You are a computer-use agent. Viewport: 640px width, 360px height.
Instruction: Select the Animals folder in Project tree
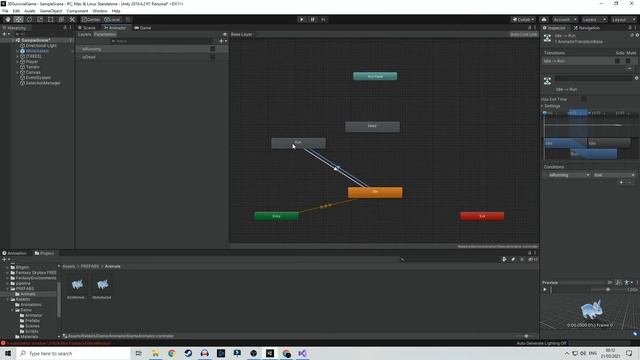[x=28, y=294]
